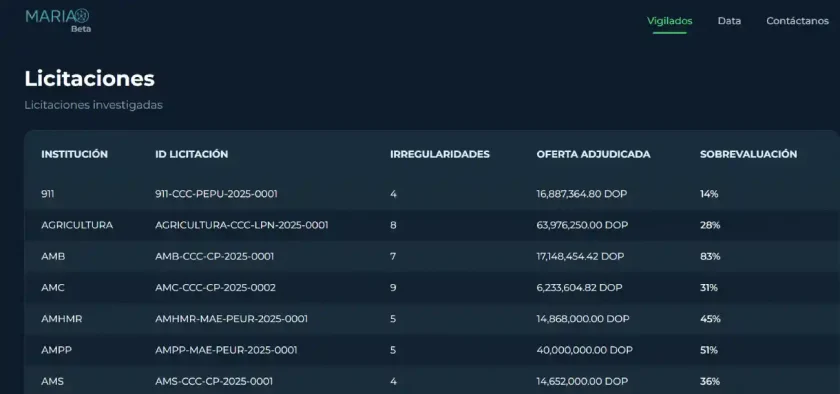Click the 6,233,604.82 DOP amount
Image resolution: width=840 pixels, height=394 pixels.
pyautogui.click(x=579, y=288)
